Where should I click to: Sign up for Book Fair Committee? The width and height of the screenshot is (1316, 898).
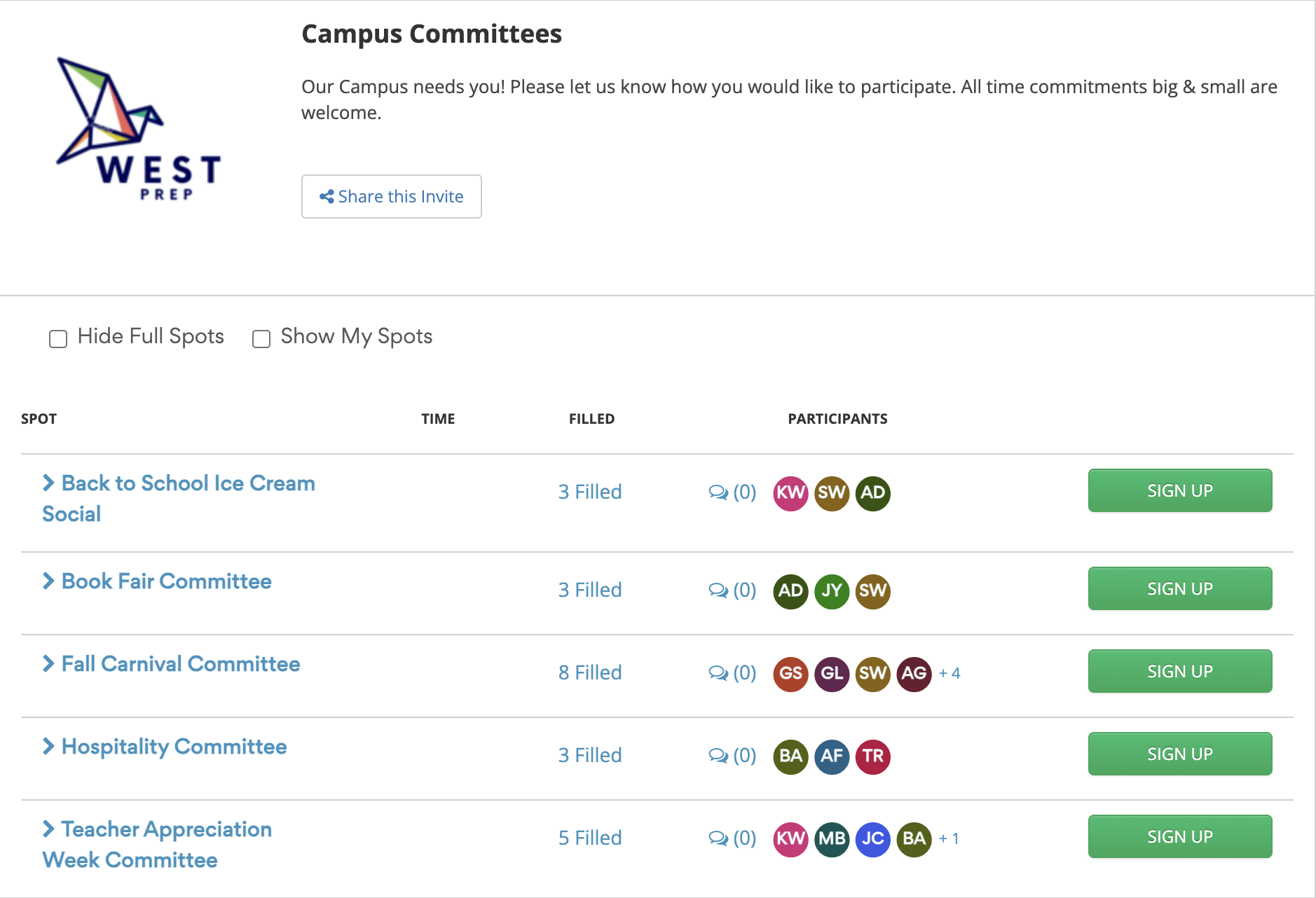[x=1180, y=588]
